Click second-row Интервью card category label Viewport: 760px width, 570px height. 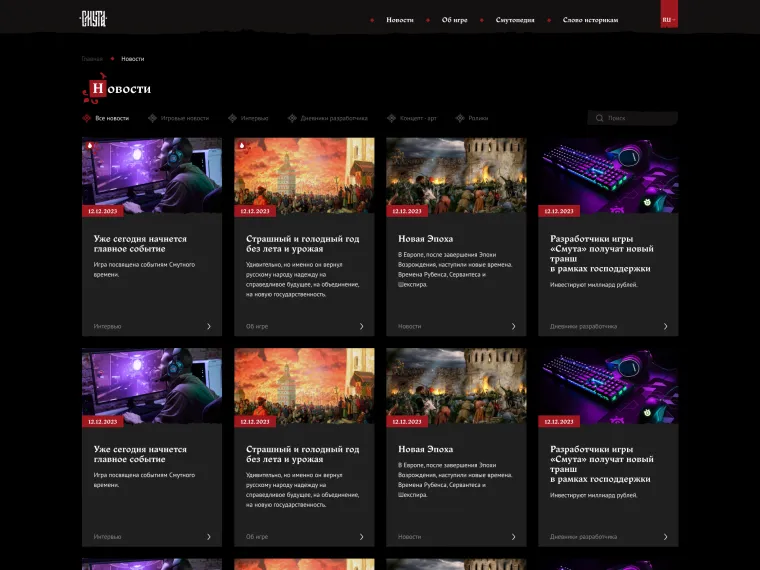[107, 537]
